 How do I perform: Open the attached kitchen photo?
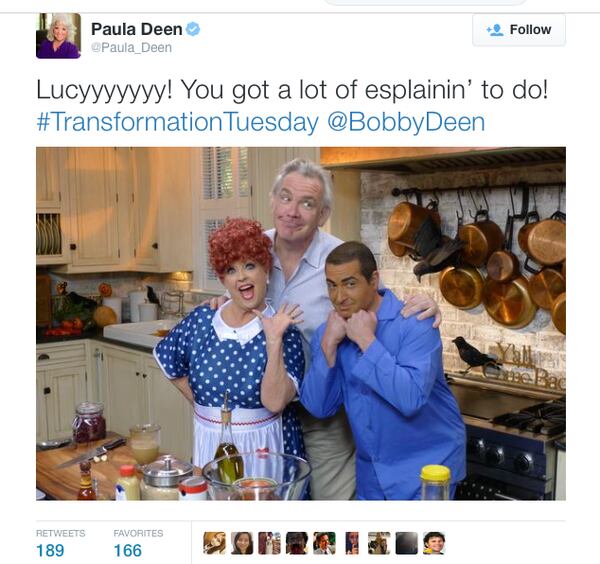[x=301, y=324]
